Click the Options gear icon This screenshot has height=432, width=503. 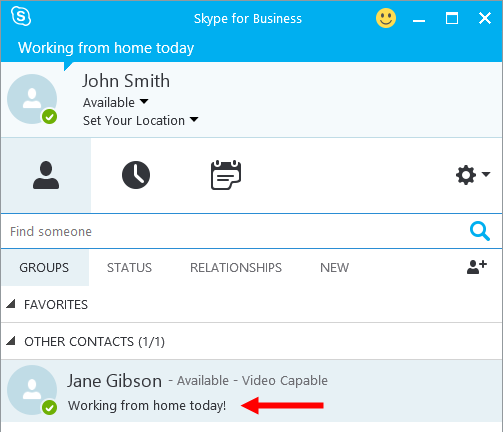466,175
